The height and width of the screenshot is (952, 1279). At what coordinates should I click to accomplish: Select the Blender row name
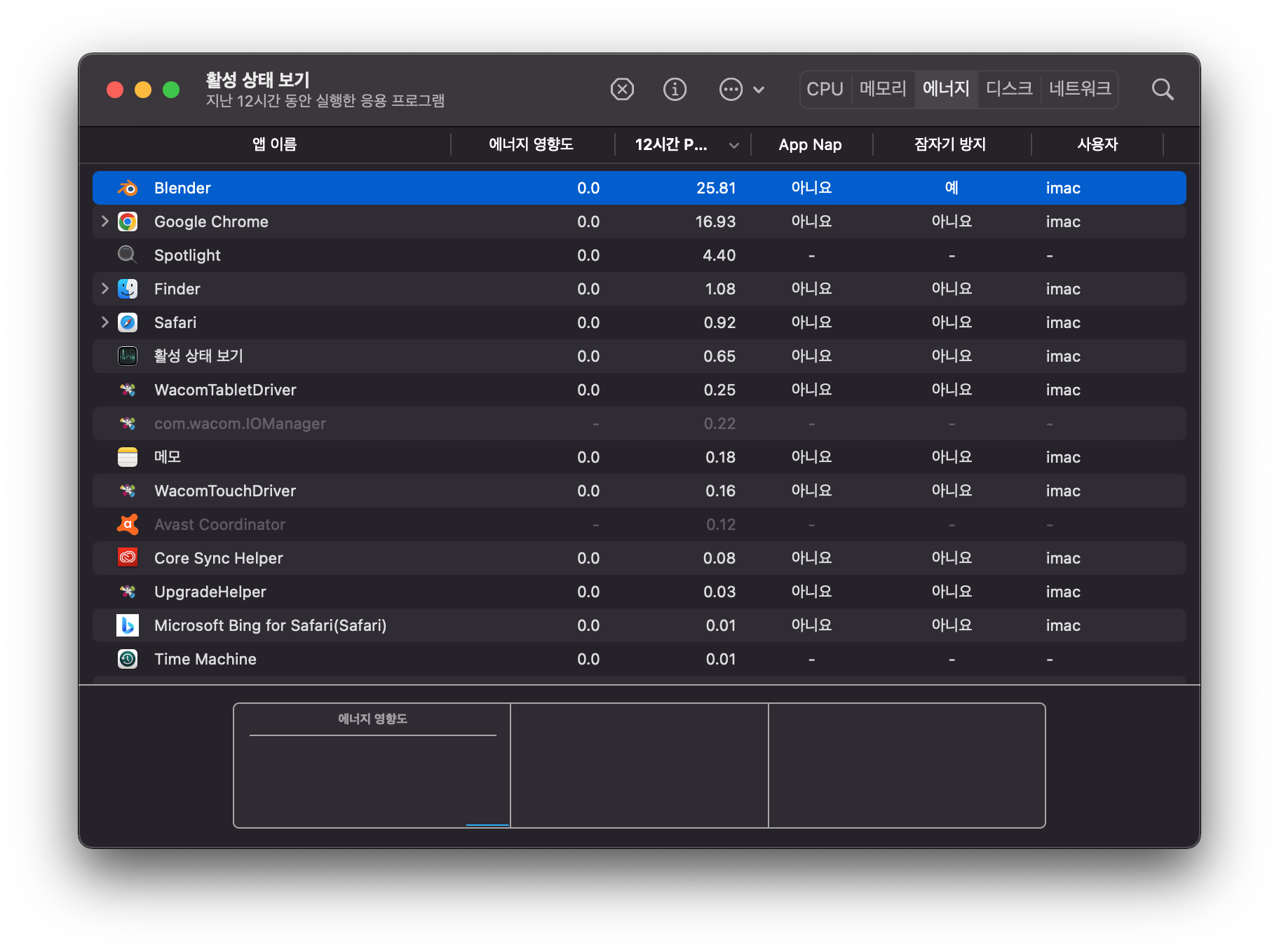(182, 188)
